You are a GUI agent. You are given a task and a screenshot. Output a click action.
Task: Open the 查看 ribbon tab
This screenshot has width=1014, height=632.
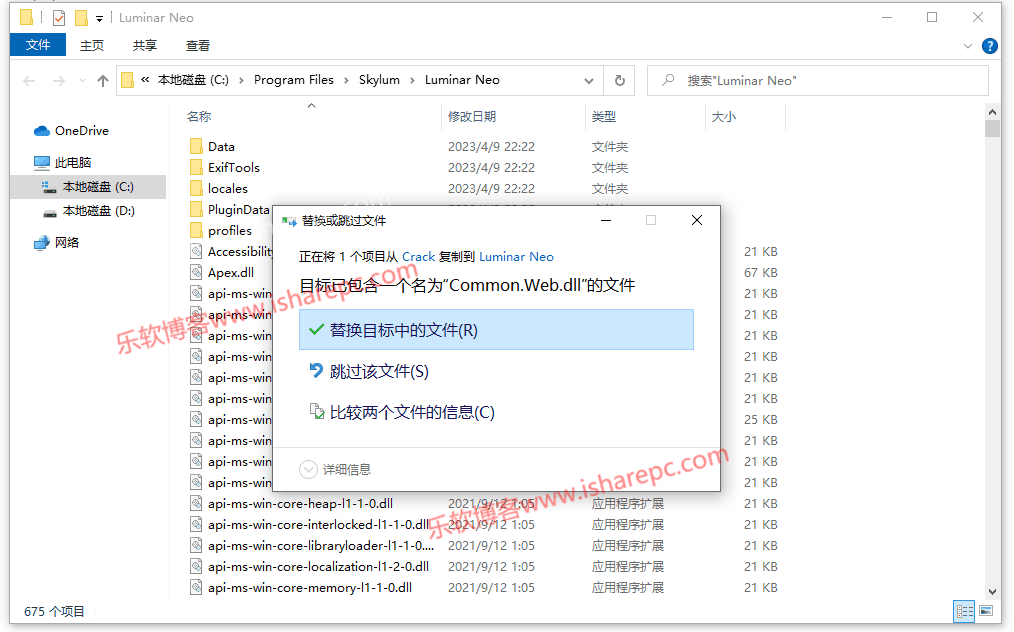pyautogui.click(x=198, y=45)
